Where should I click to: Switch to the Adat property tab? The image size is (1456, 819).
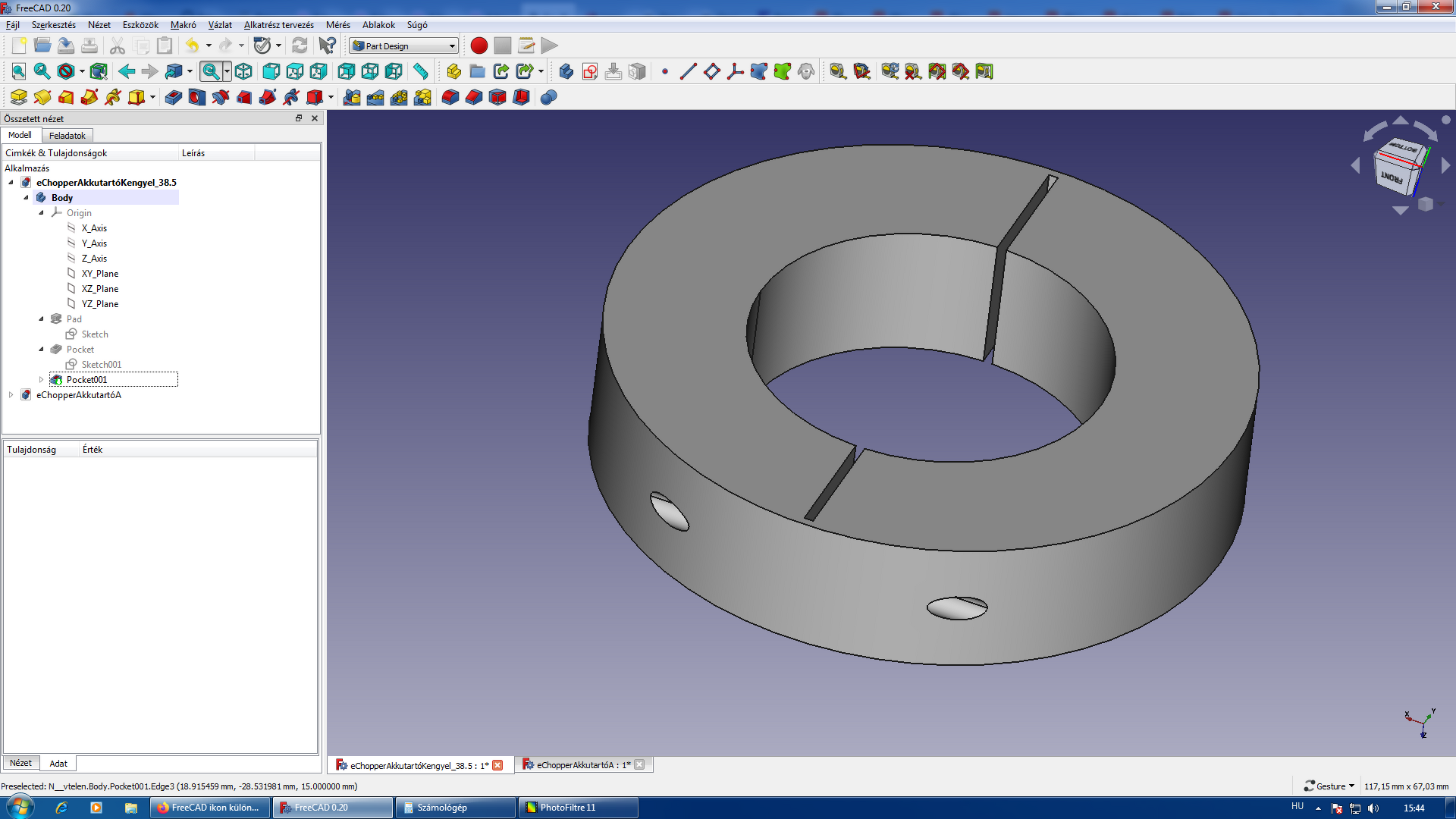[58, 764]
